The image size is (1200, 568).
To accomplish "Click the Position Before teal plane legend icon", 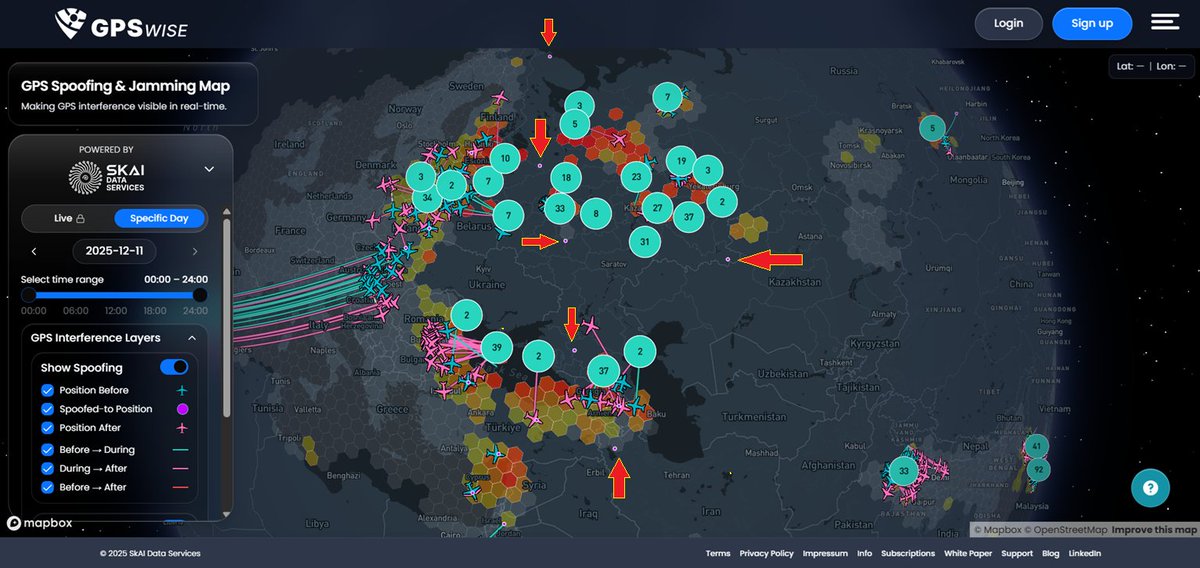I will click(182, 390).
